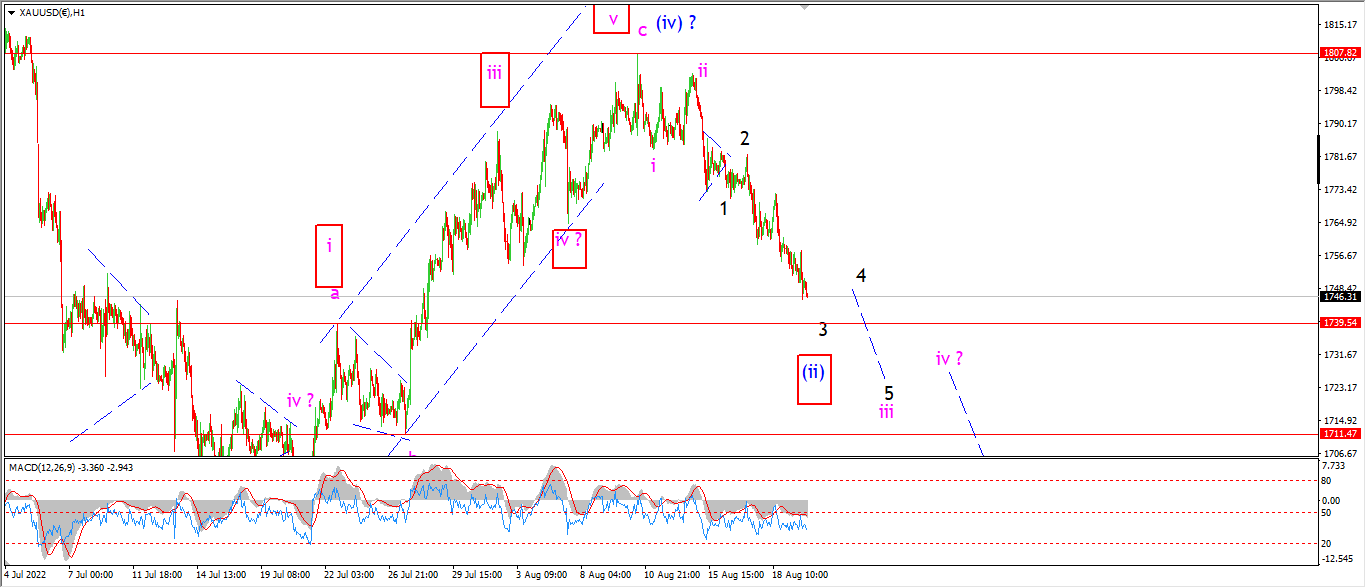The image size is (1366, 588).
Task: Click the boxed 'iv ?' wave label
Action: (569, 247)
